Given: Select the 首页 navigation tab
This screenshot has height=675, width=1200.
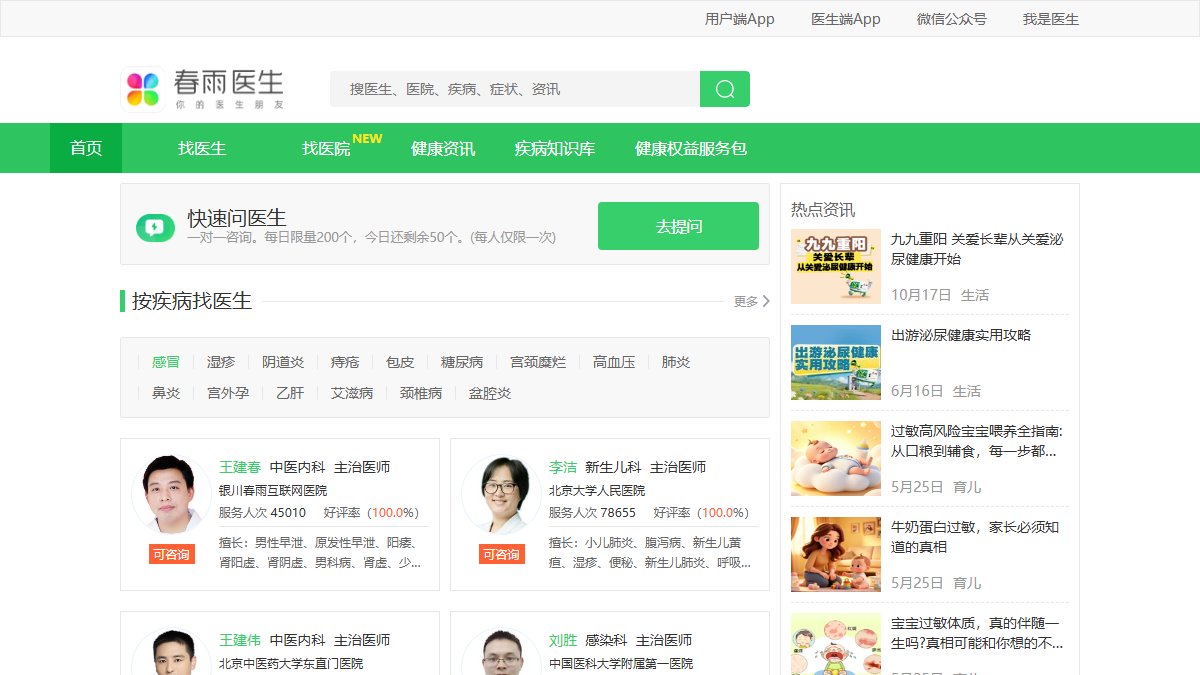Looking at the screenshot, I should [86, 148].
